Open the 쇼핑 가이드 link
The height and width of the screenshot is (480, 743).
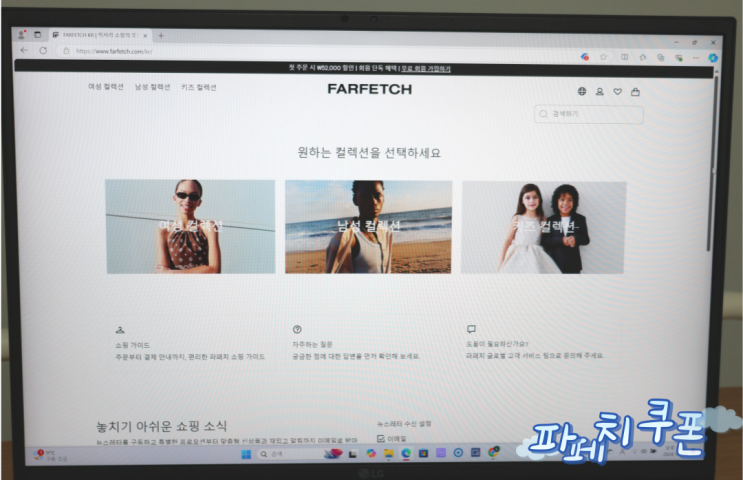point(133,345)
